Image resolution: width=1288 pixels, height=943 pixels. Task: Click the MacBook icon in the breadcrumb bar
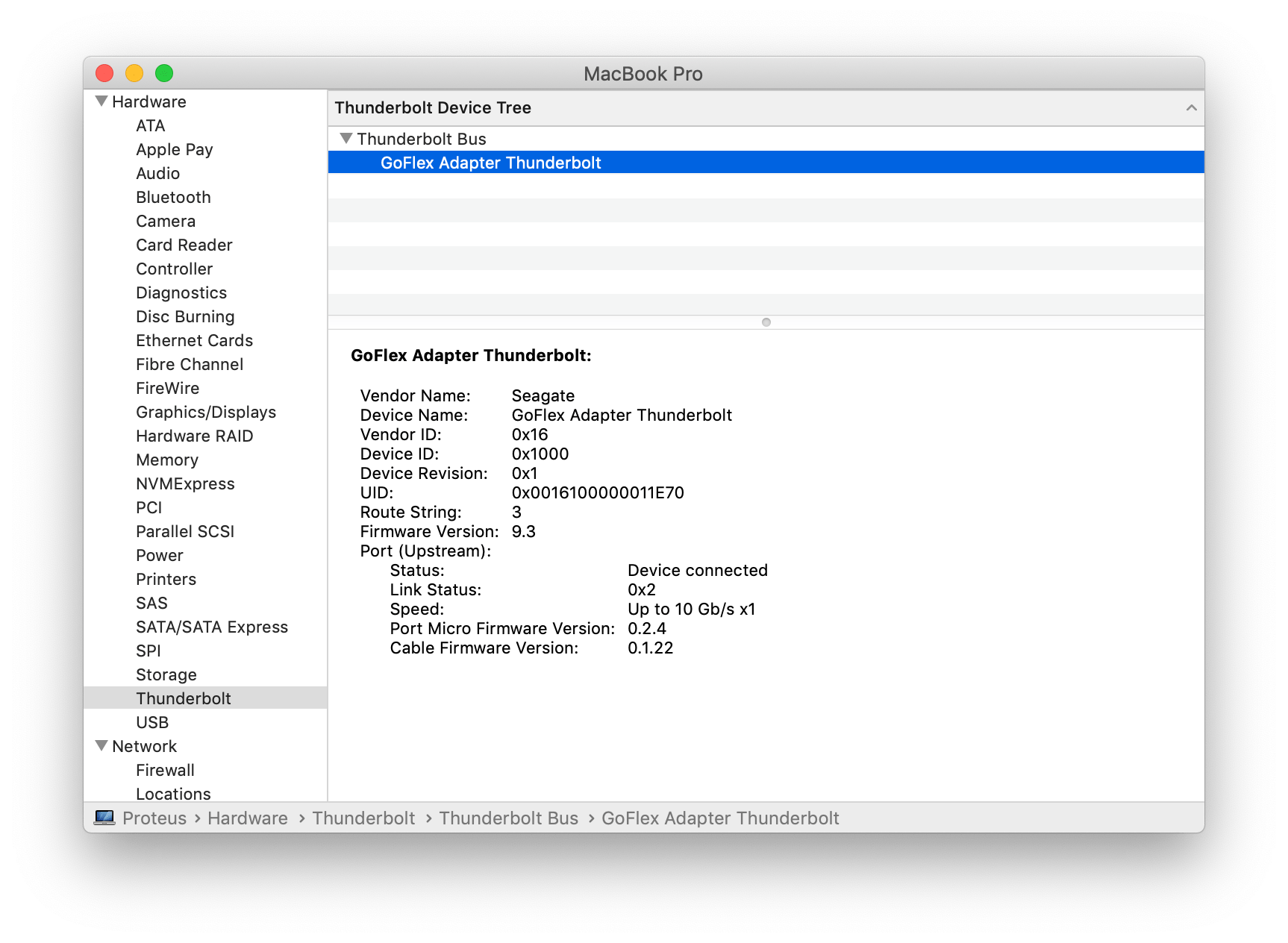[x=105, y=818]
